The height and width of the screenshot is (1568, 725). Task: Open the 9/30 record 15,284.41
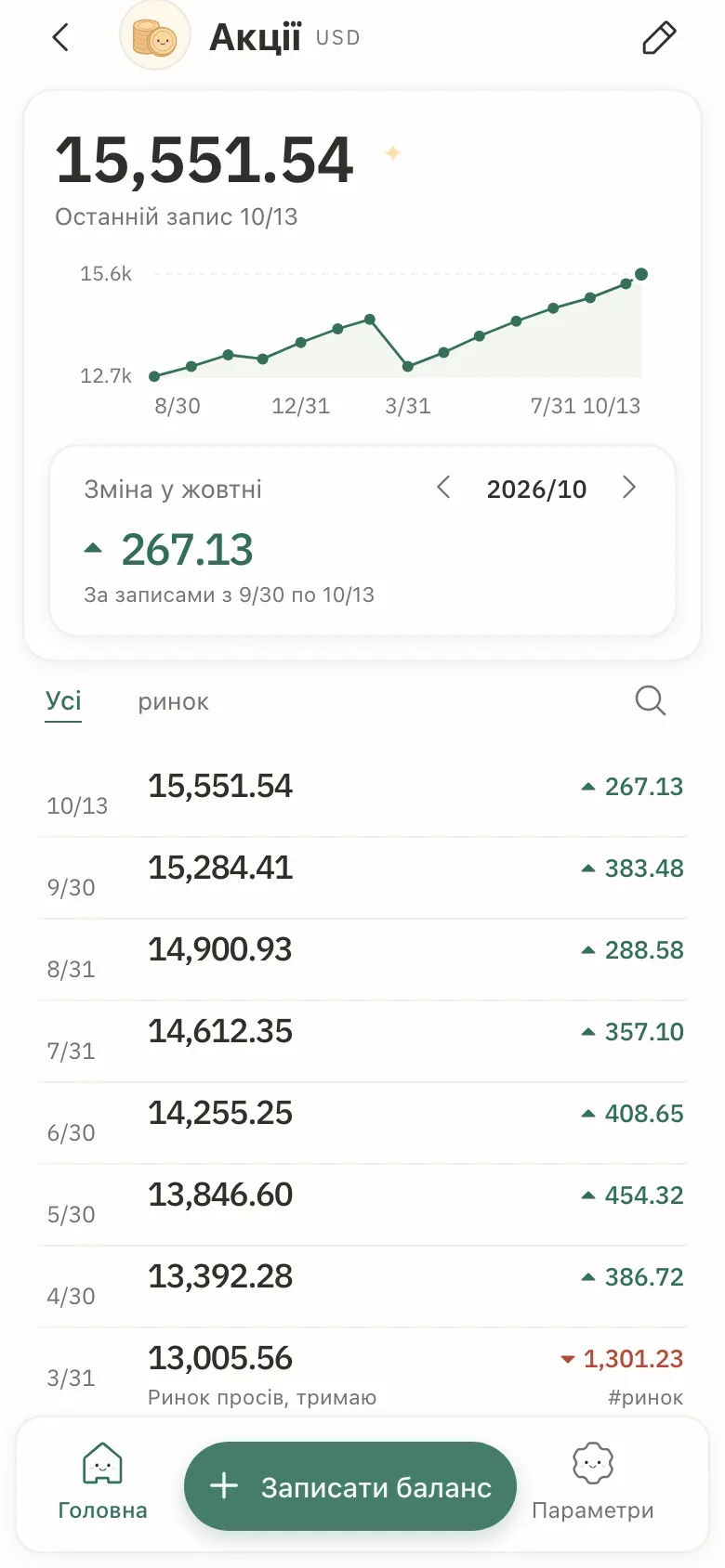coord(362,878)
